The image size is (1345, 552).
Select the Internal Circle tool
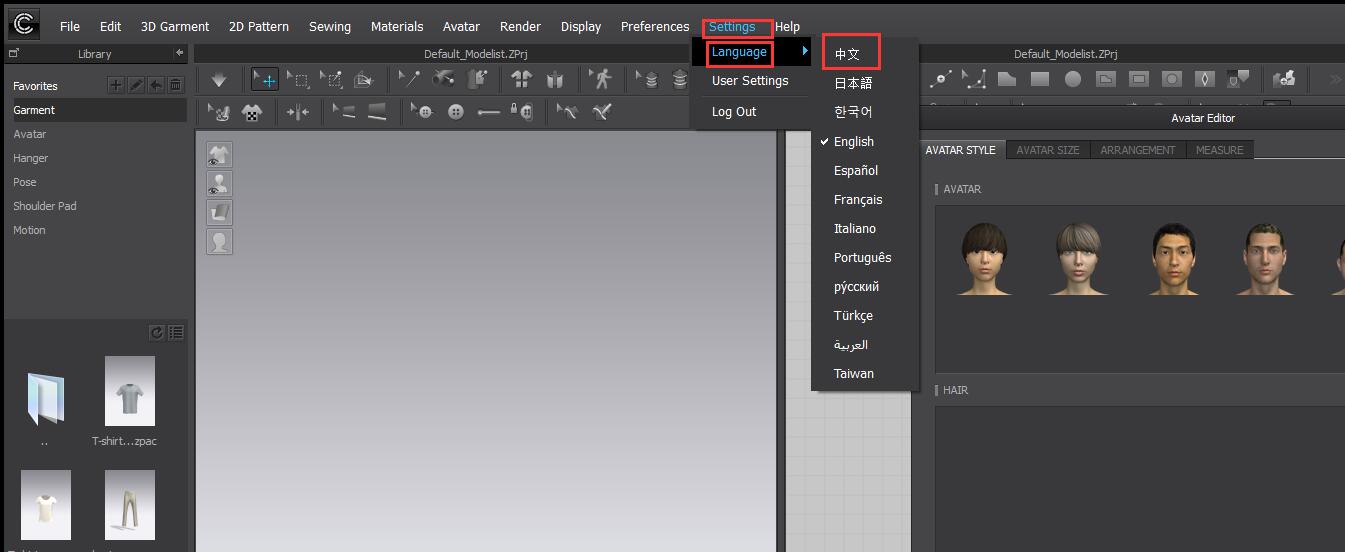1172,79
